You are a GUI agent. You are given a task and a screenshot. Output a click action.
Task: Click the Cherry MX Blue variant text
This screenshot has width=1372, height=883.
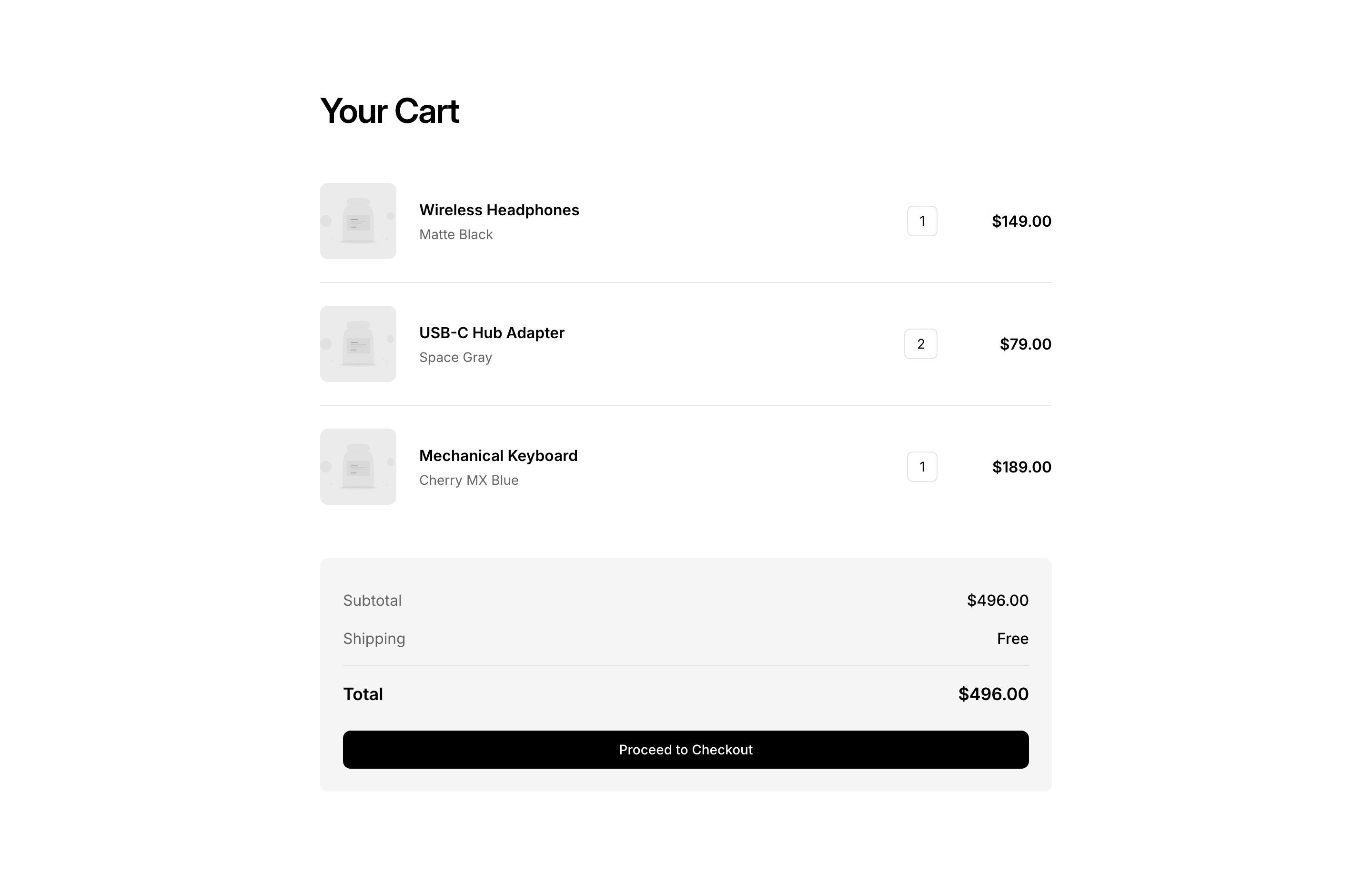[x=468, y=480]
